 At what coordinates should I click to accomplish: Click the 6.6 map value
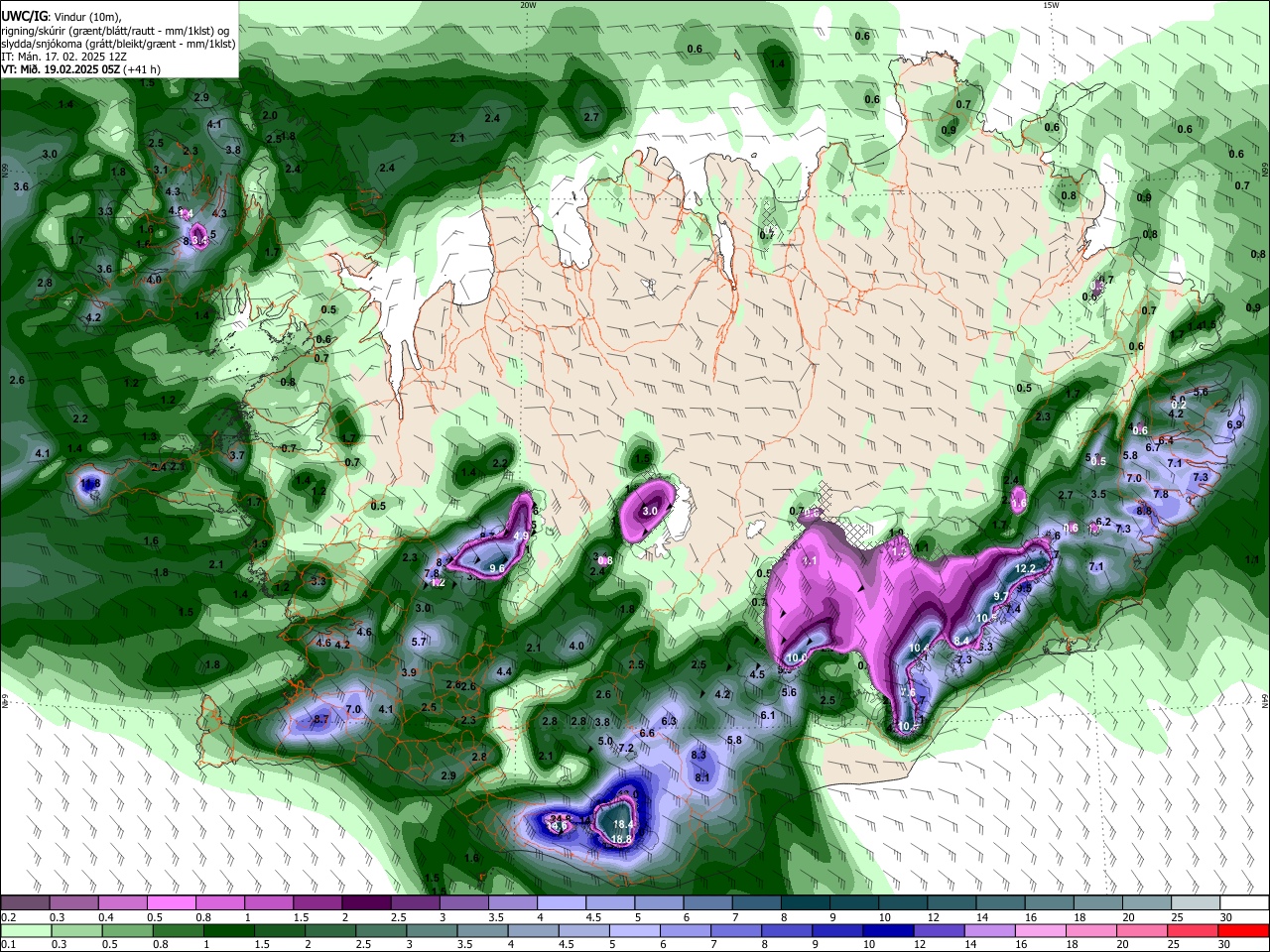pos(647,733)
